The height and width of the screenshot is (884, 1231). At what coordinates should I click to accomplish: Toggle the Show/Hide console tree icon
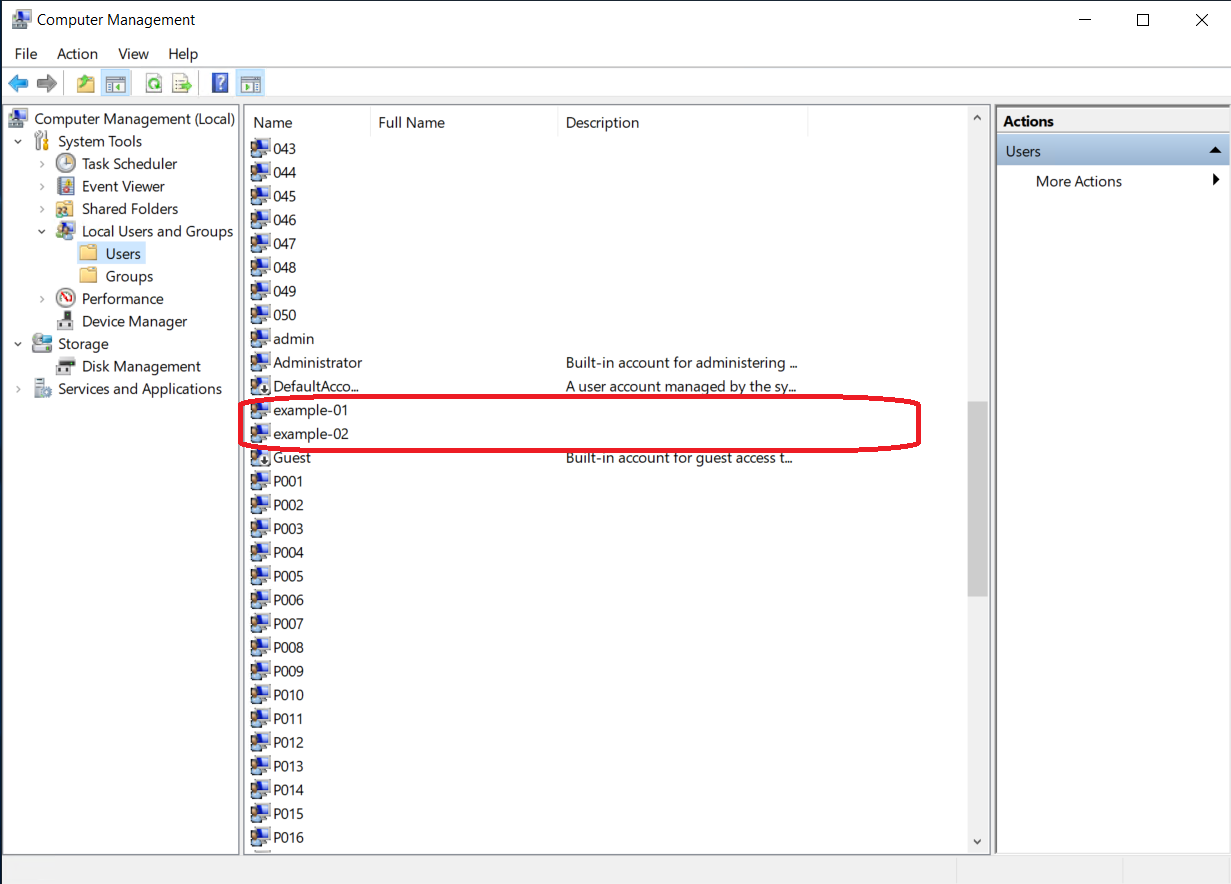(116, 82)
